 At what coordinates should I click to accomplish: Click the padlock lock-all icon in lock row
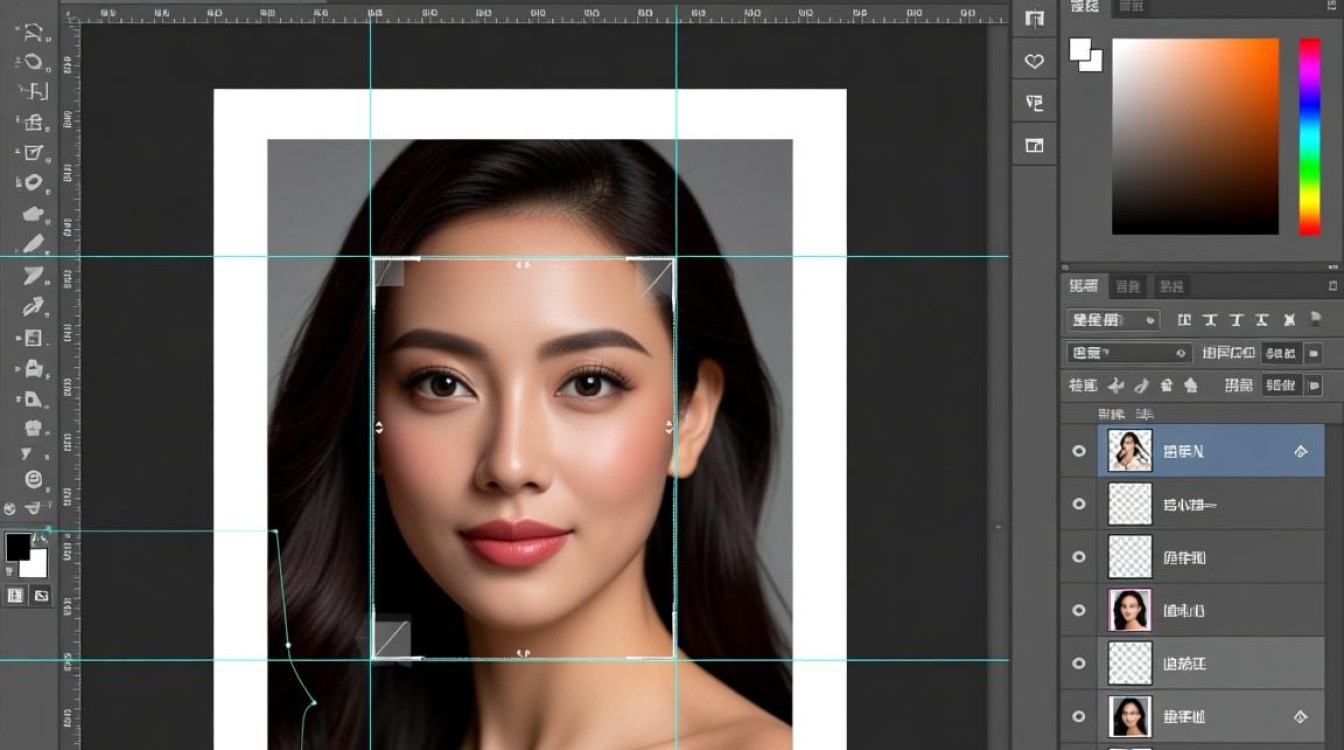[x=1191, y=385]
